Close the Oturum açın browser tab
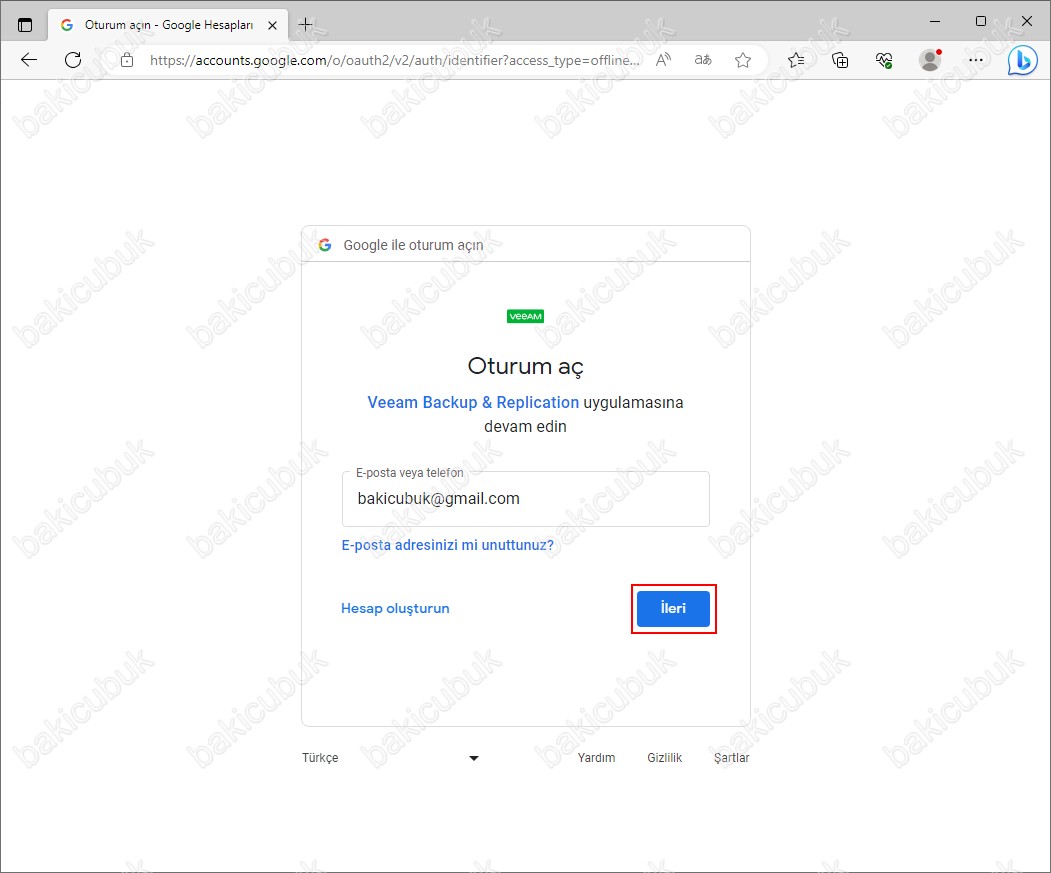 pyautogui.click(x=272, y=25)
